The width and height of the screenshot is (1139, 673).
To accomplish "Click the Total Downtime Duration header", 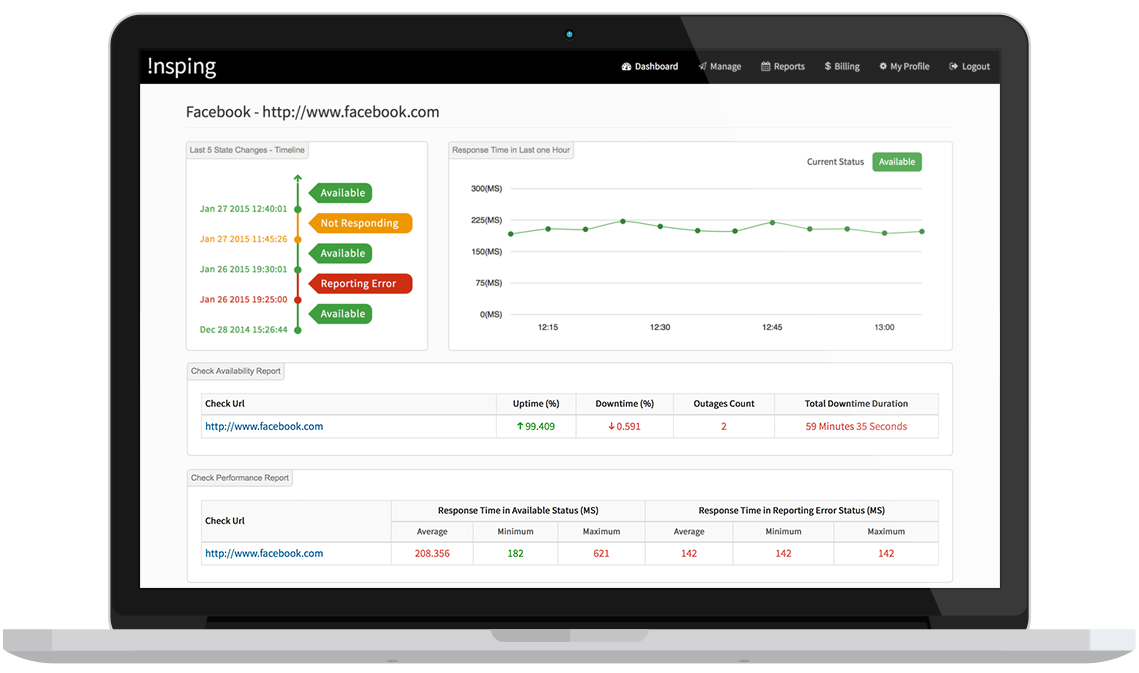I will point(856,403).
